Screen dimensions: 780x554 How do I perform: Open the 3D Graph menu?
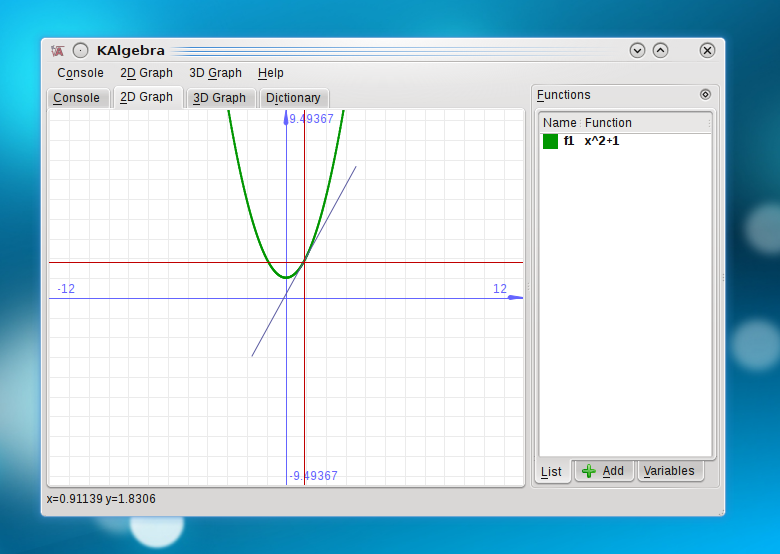[215, 73]
